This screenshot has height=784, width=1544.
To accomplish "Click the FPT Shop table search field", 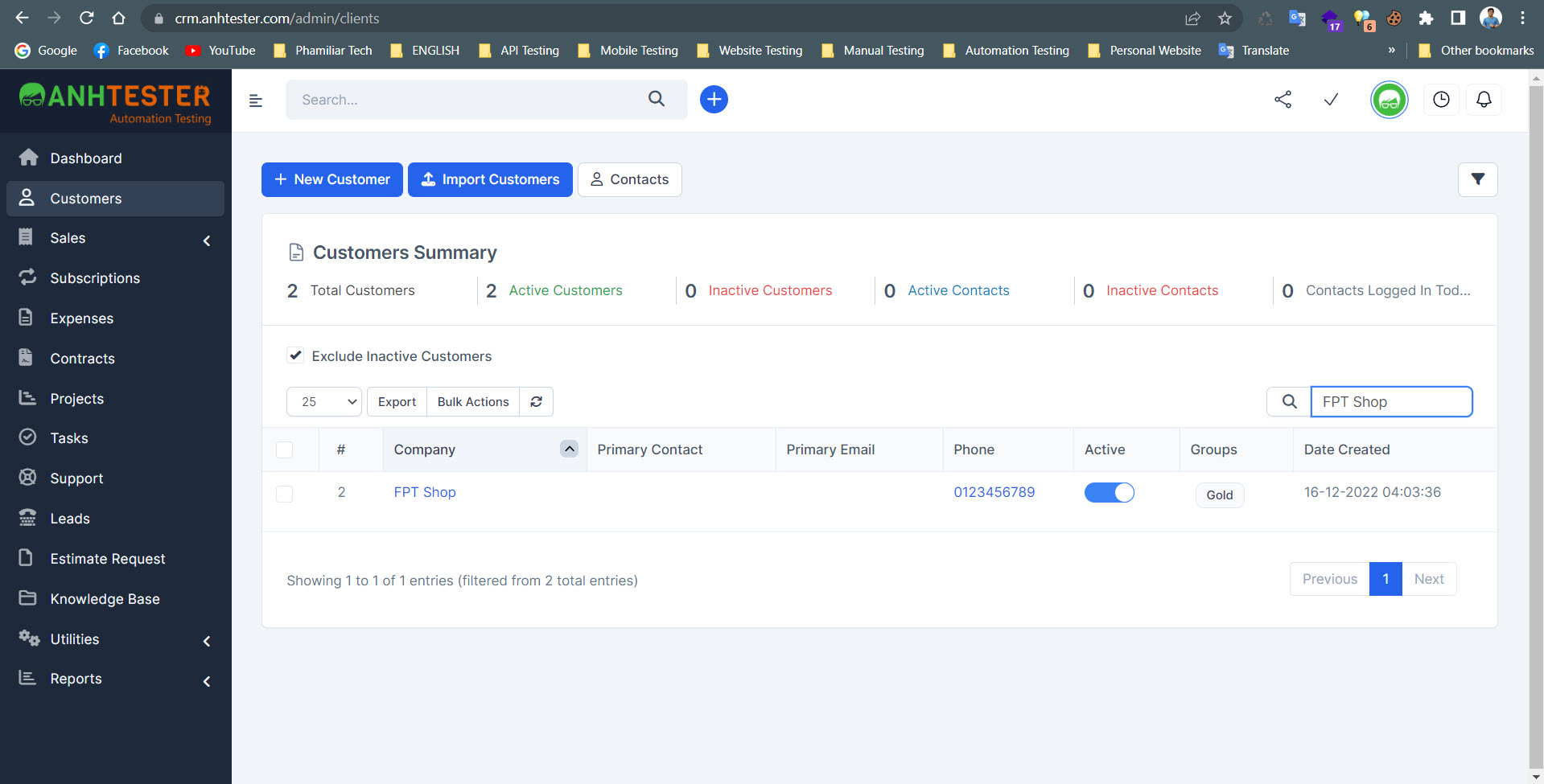I will pyautogui.click(x=1391, y=401).
